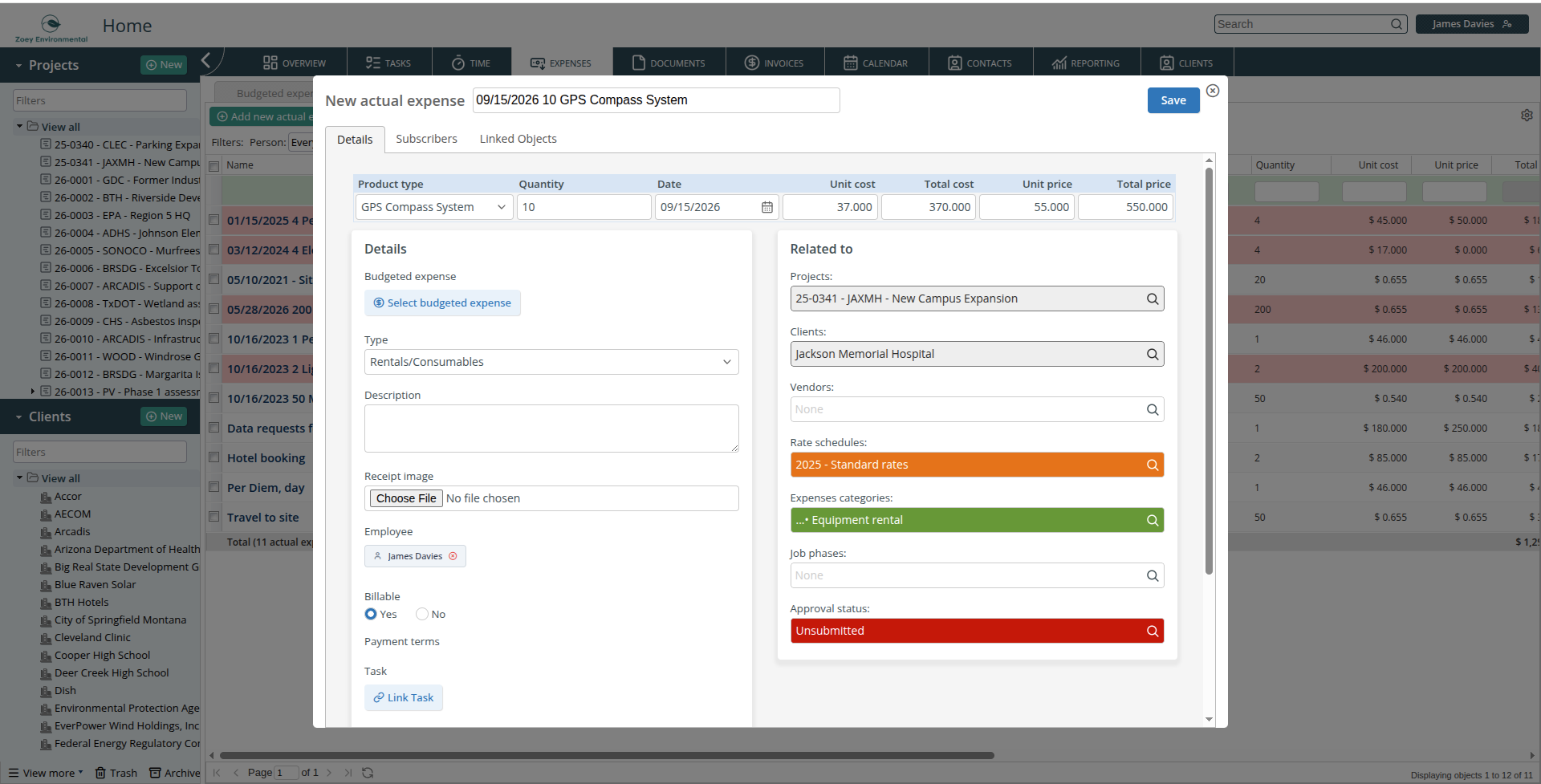Collapse the Projects panel section
Image resolution: width=1541 pixels, height=784 pixels.
(18, 65)
